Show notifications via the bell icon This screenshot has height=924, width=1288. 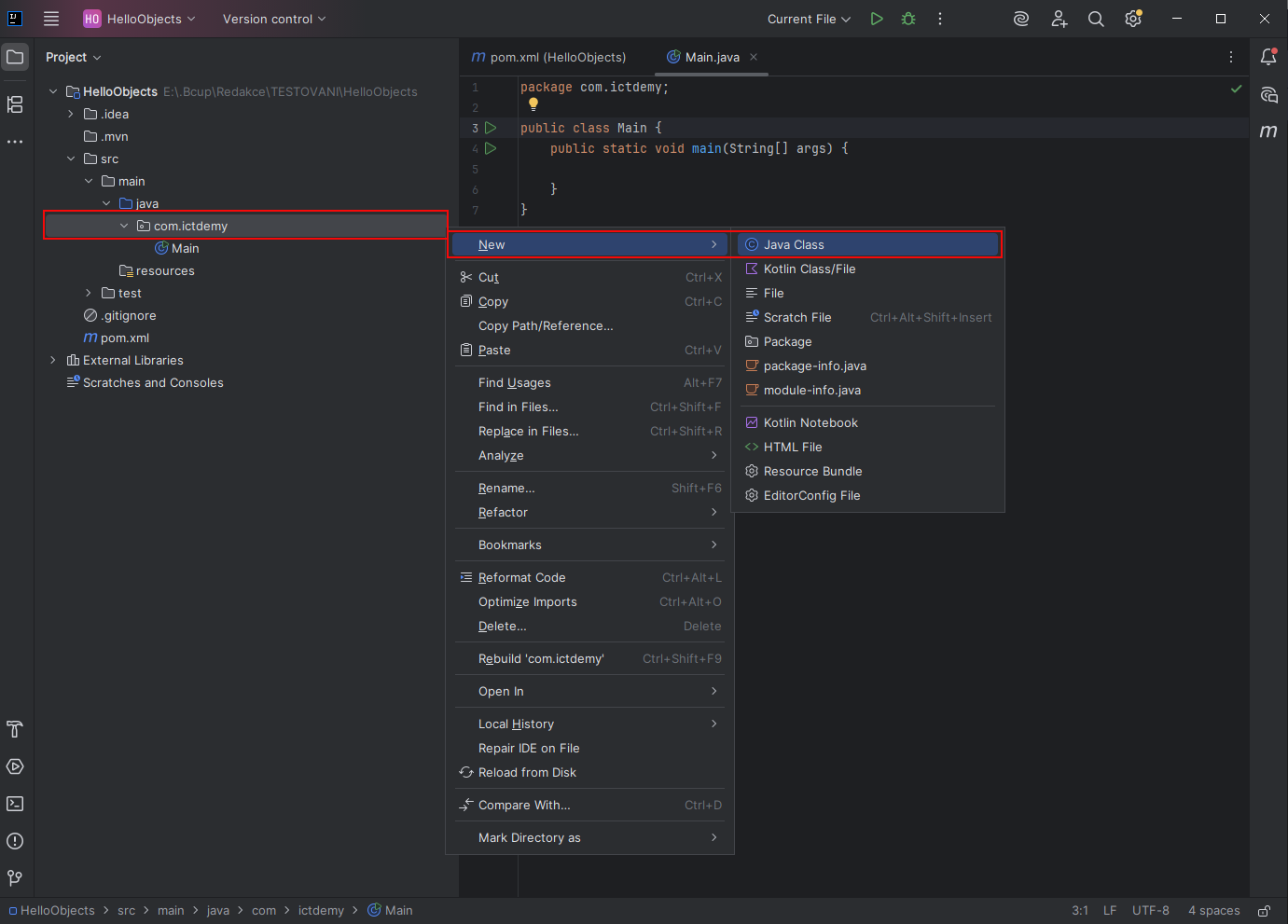[1267, 57]
